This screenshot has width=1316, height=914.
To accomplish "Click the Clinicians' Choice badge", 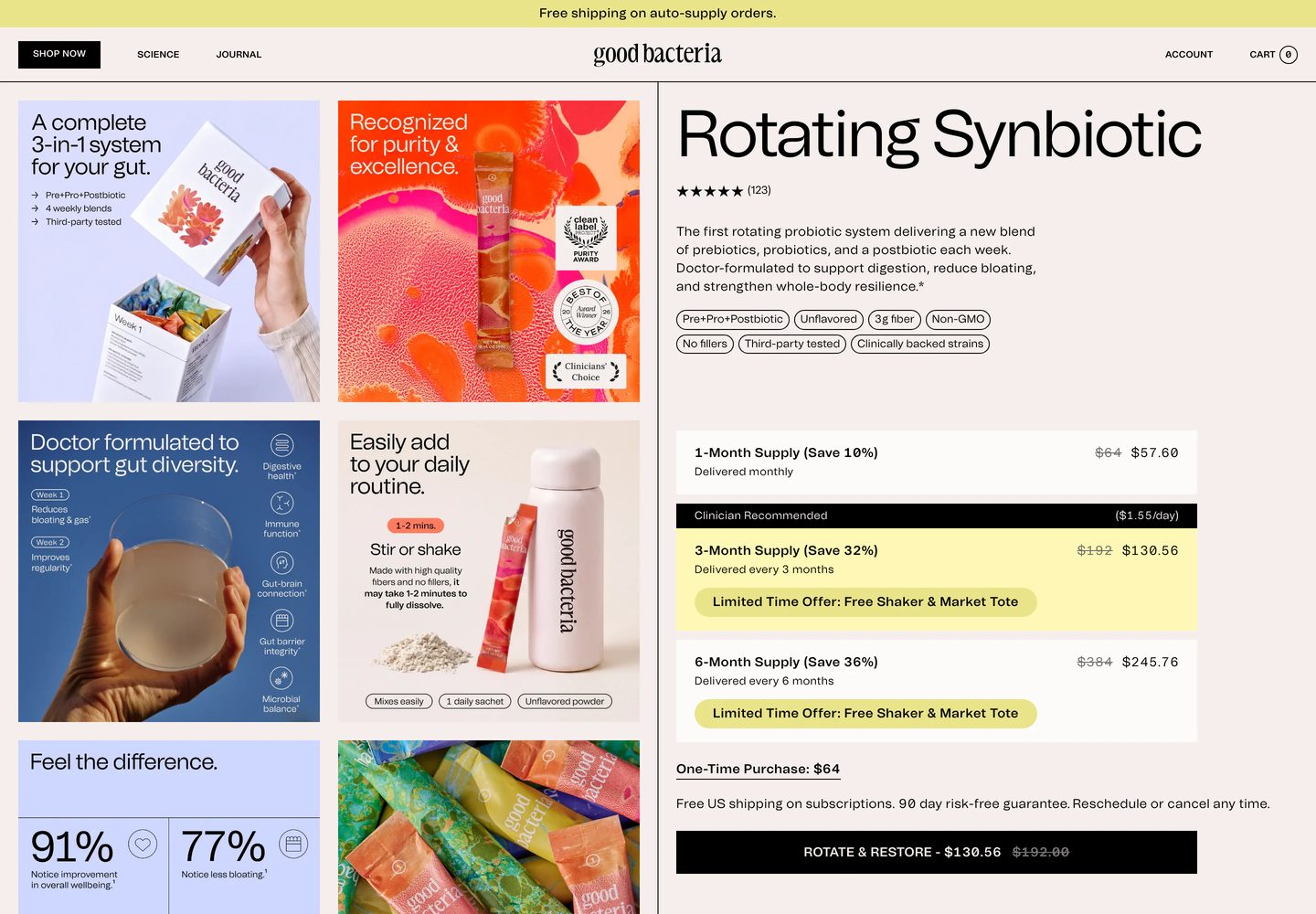I will coord(586,372).
